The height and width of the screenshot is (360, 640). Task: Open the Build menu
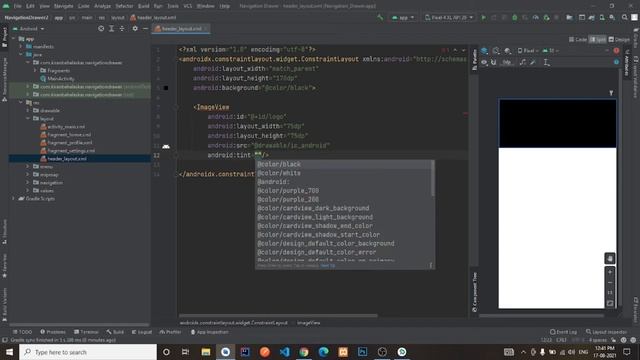144,6
